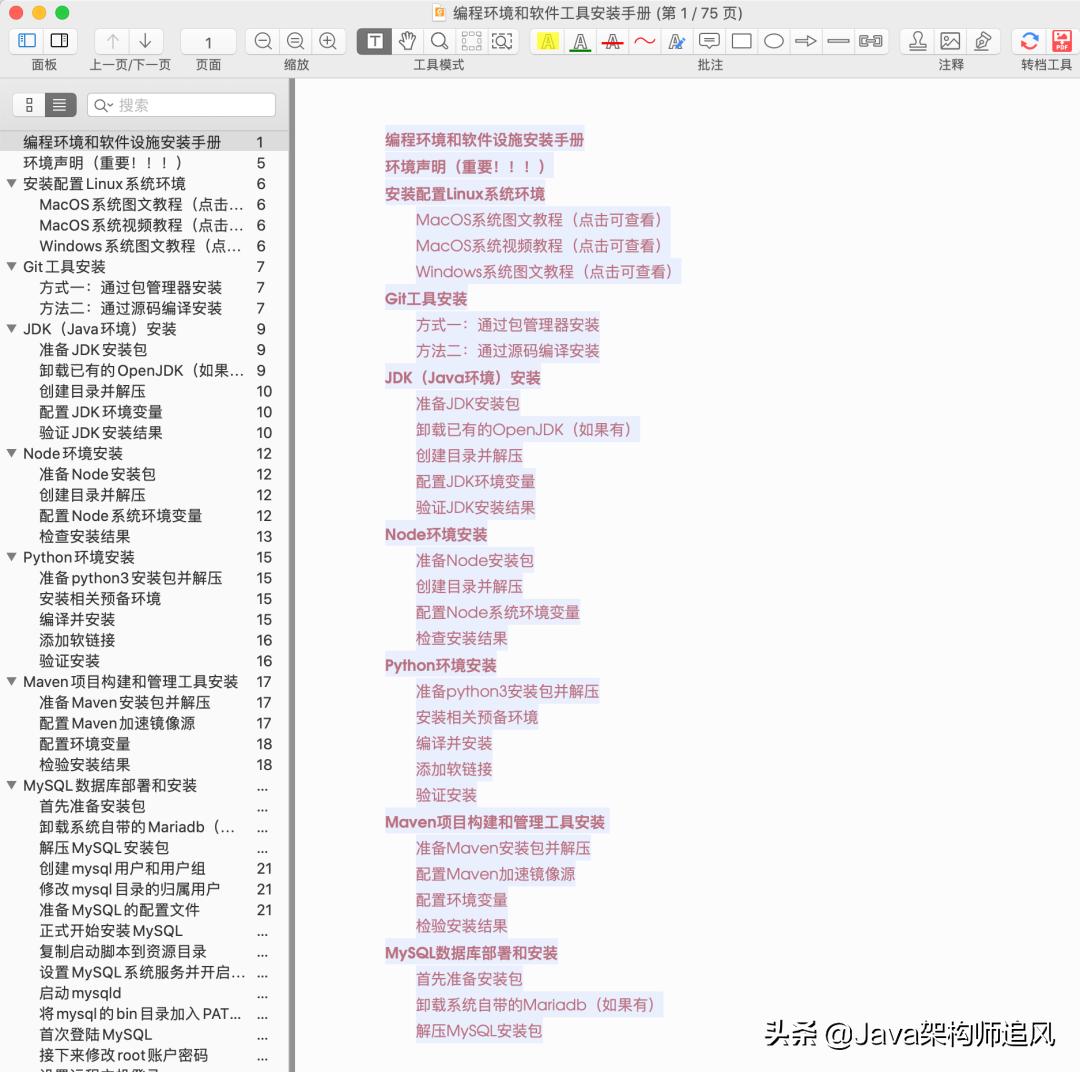The image size is (1080, 1072).
Task: Collapse the Python环境安装 sidebar section
Action: coord(10,557)
